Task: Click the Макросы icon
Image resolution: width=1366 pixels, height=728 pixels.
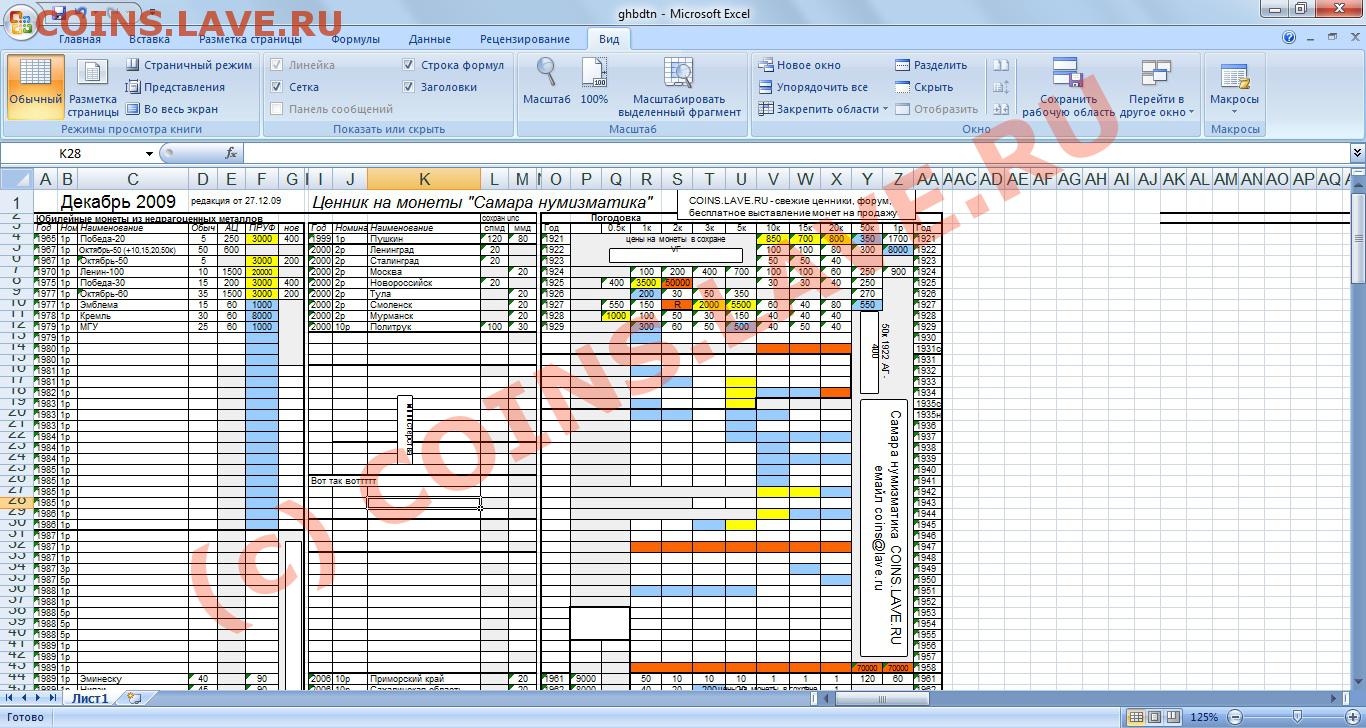Action: click(x=1234, y=76)
